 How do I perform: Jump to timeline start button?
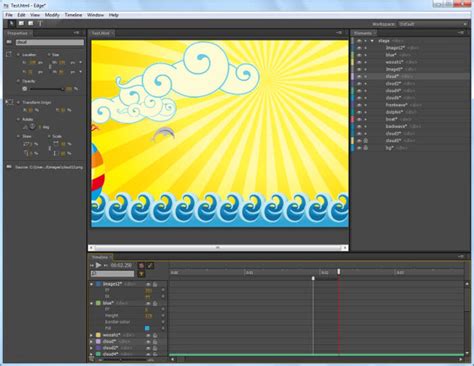(x=92, y=265)
